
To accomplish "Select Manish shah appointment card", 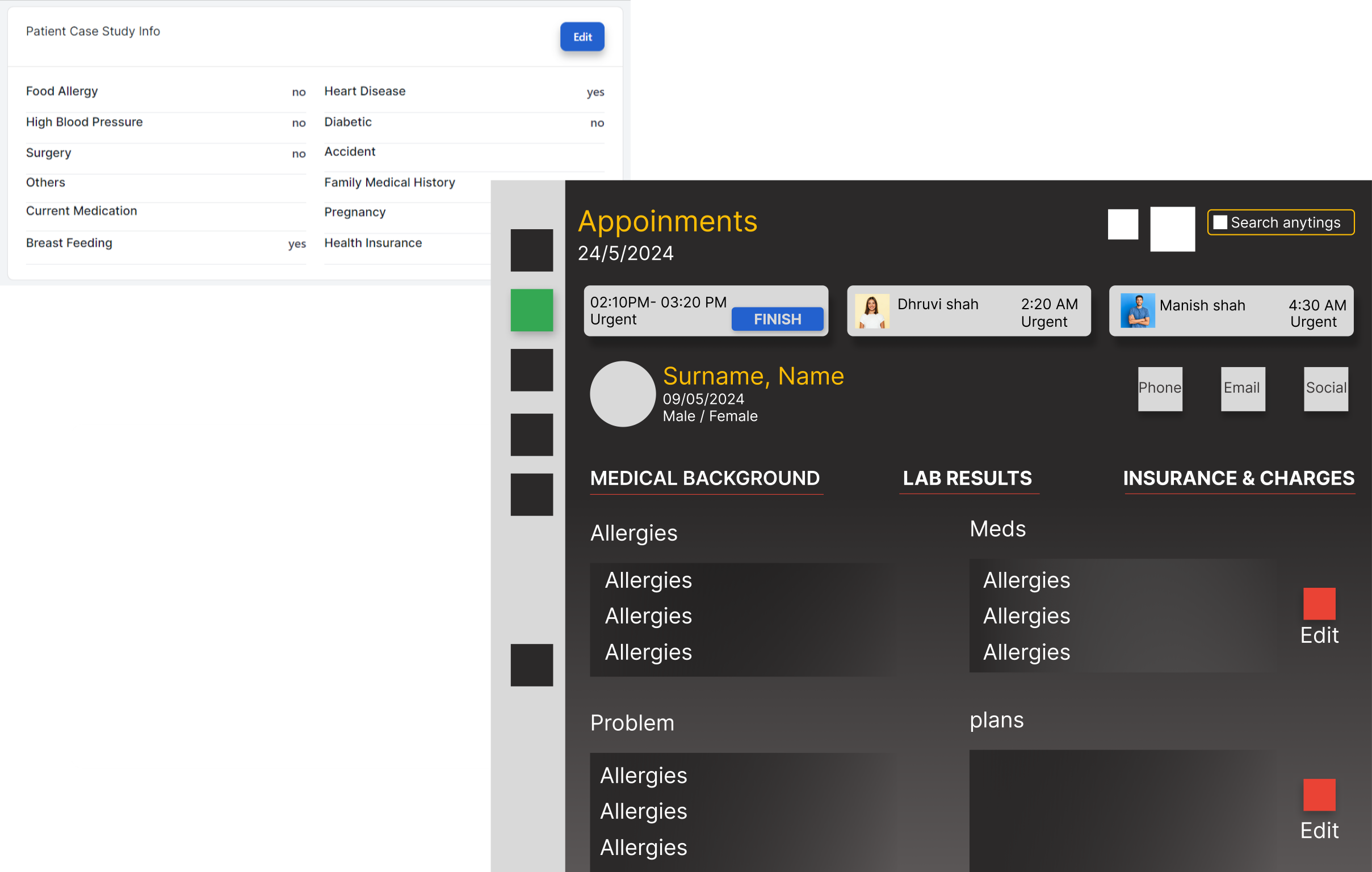I will 1230,311.
